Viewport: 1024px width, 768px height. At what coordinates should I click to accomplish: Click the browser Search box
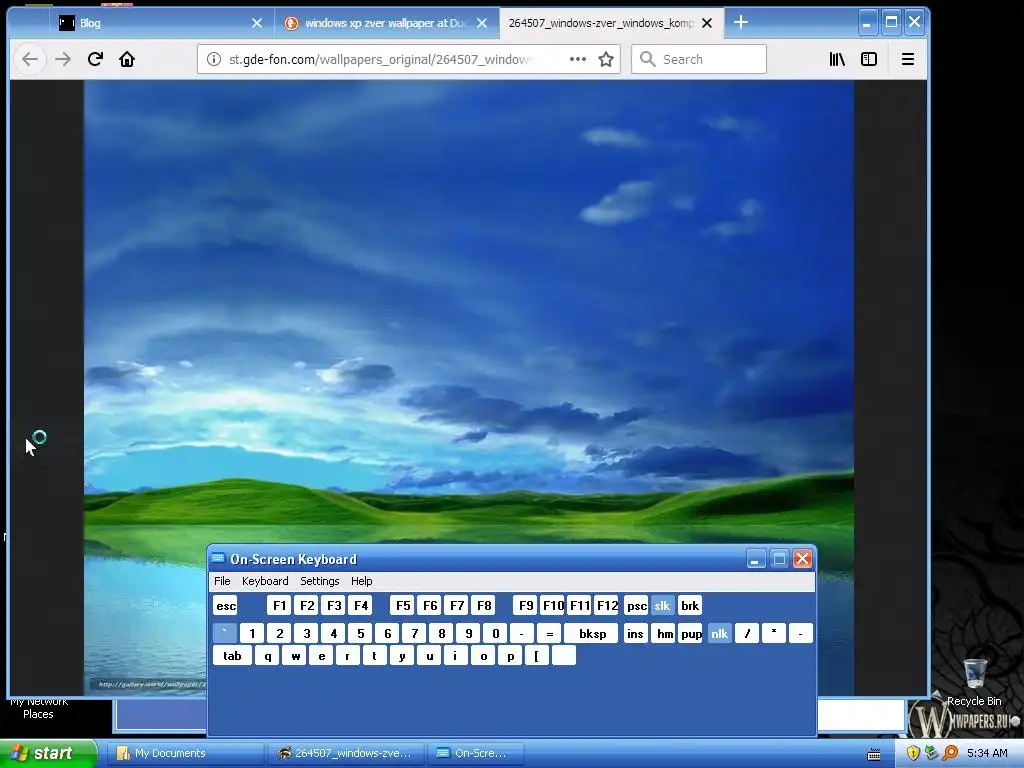[699, 59]
